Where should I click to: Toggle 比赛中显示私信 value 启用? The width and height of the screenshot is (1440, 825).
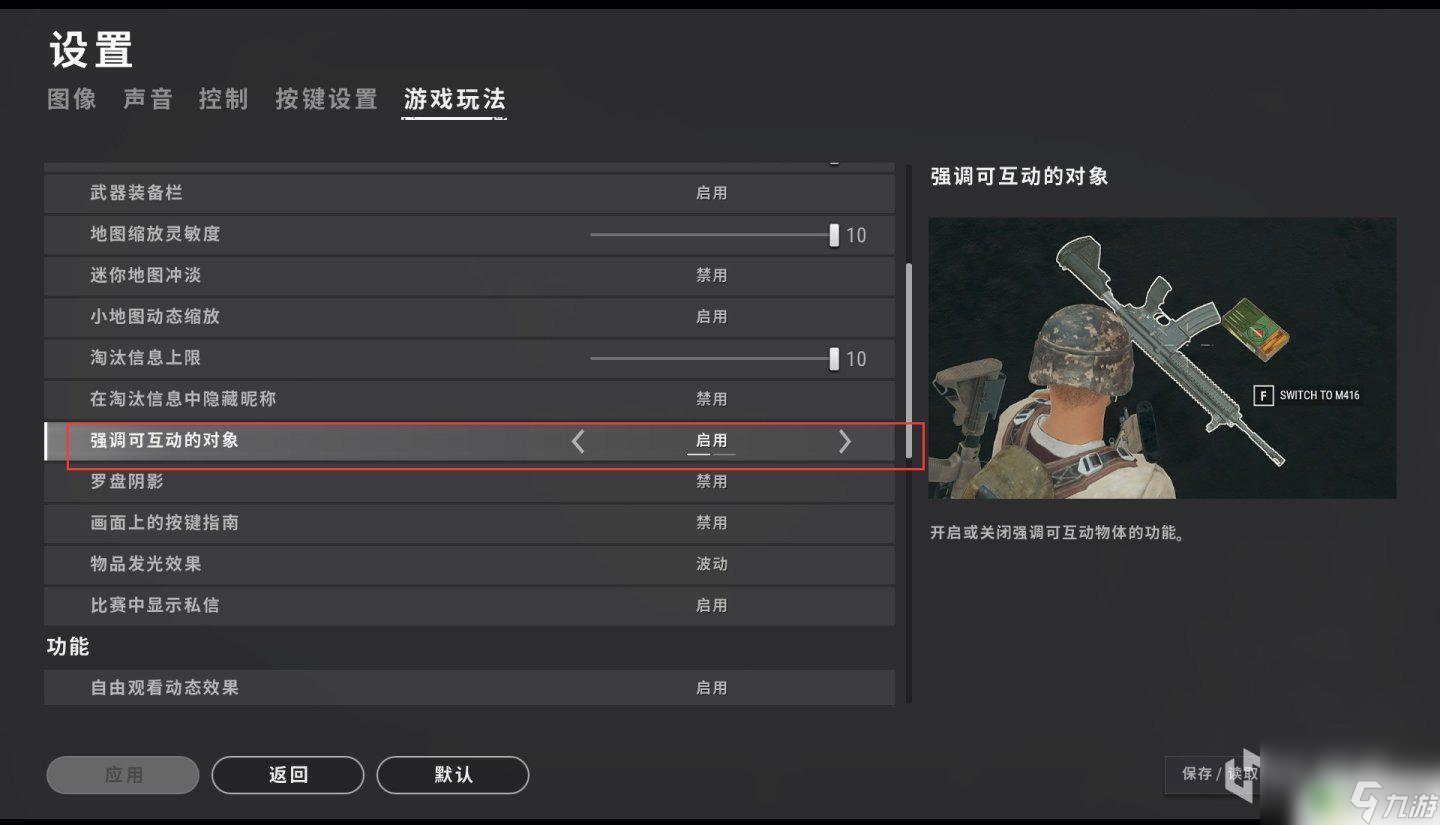711,605
